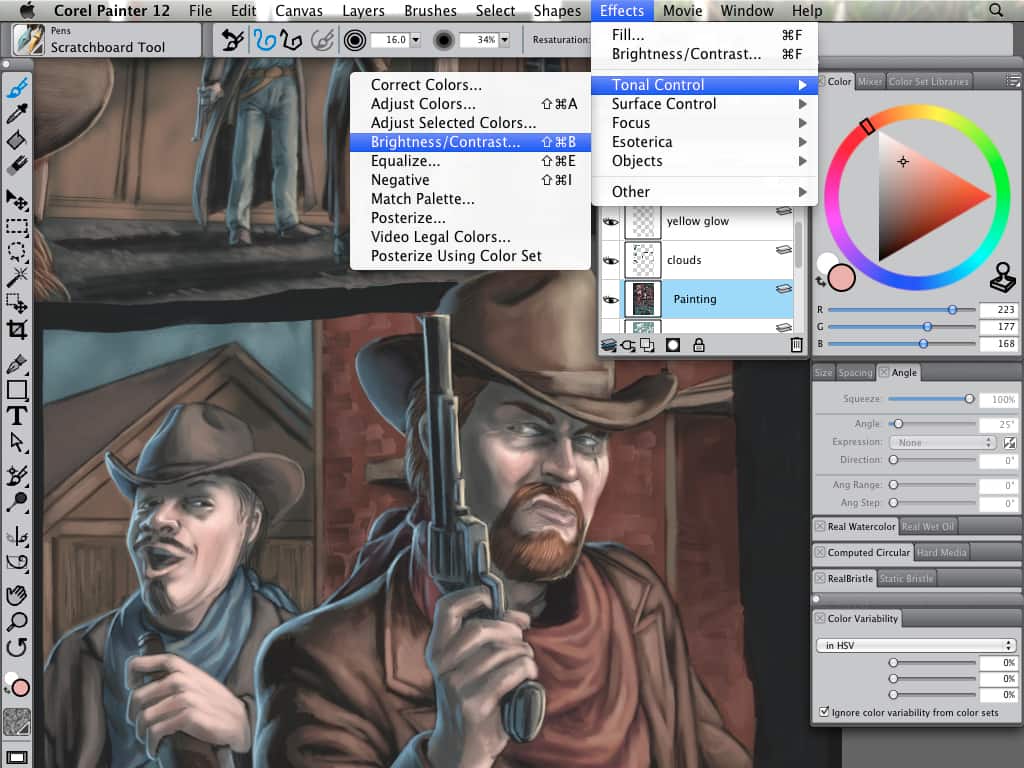The image size is (1024, 768).
Task: Toggle visibility of the Painting layer
Action: point(611,300)
